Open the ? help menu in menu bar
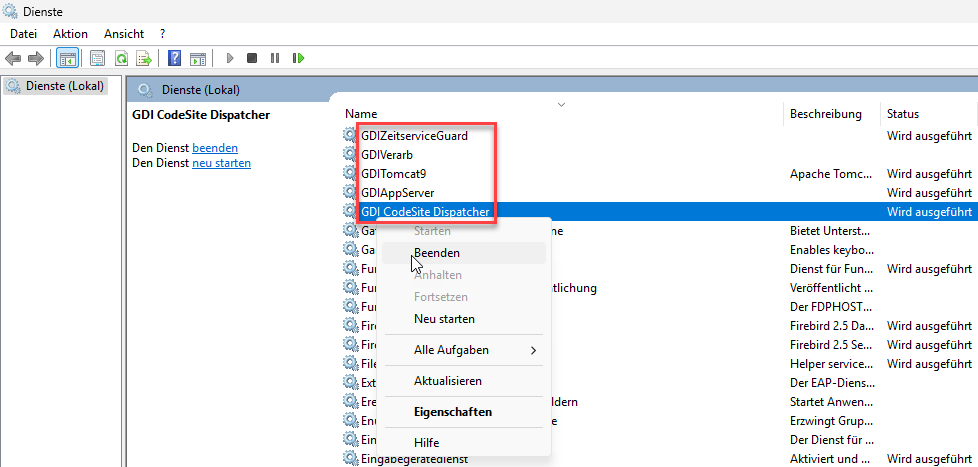The image size is (978, 467). [x=163, y=34]
